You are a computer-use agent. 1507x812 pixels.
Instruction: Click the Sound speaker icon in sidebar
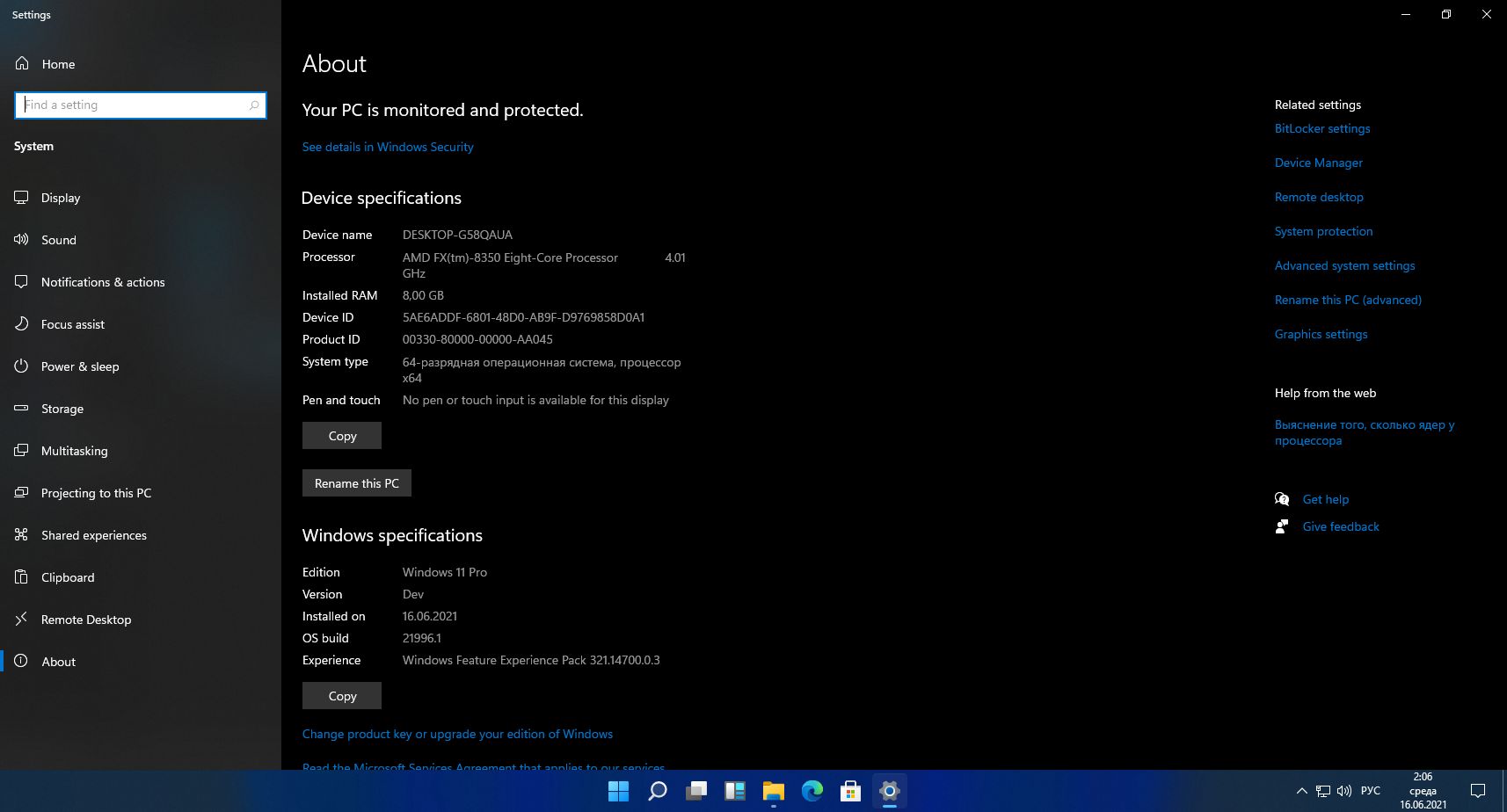point(21,240)
